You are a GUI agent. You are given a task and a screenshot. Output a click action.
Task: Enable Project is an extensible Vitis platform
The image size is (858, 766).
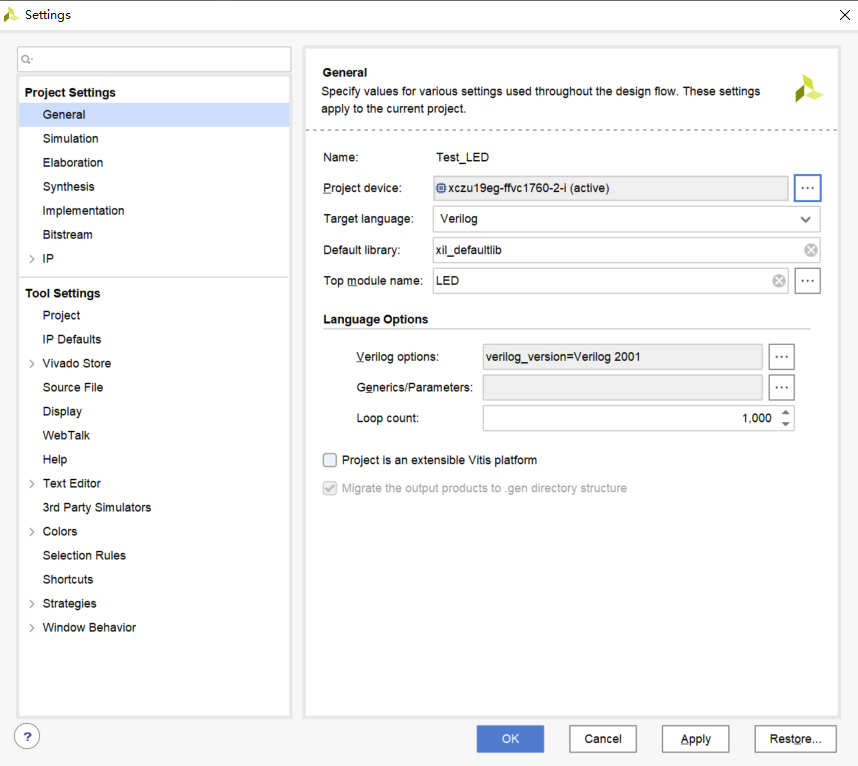329,460
